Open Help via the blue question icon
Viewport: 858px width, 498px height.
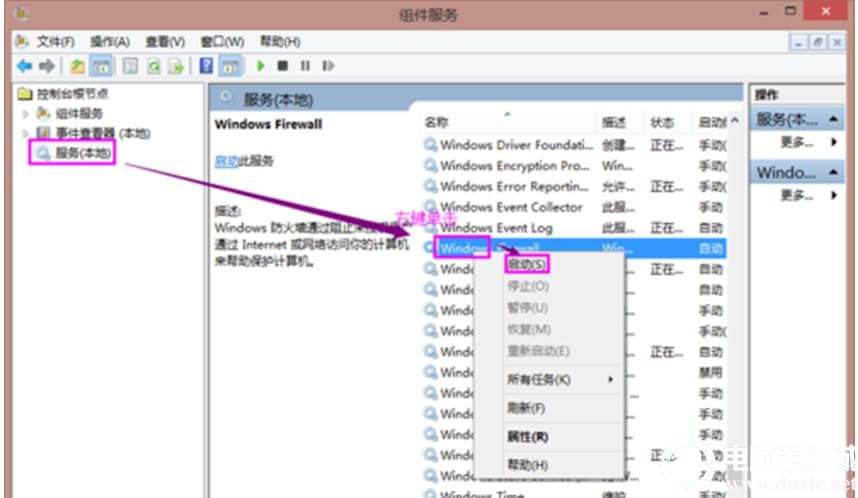(x=206, y=66)
